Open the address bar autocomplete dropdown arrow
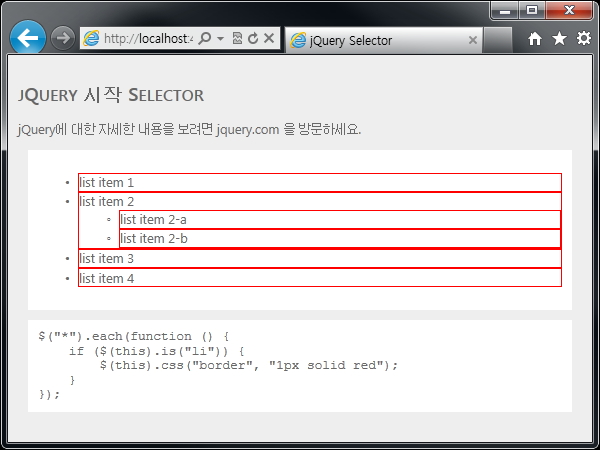The image size is (600, 450). [x=220, y=38]
